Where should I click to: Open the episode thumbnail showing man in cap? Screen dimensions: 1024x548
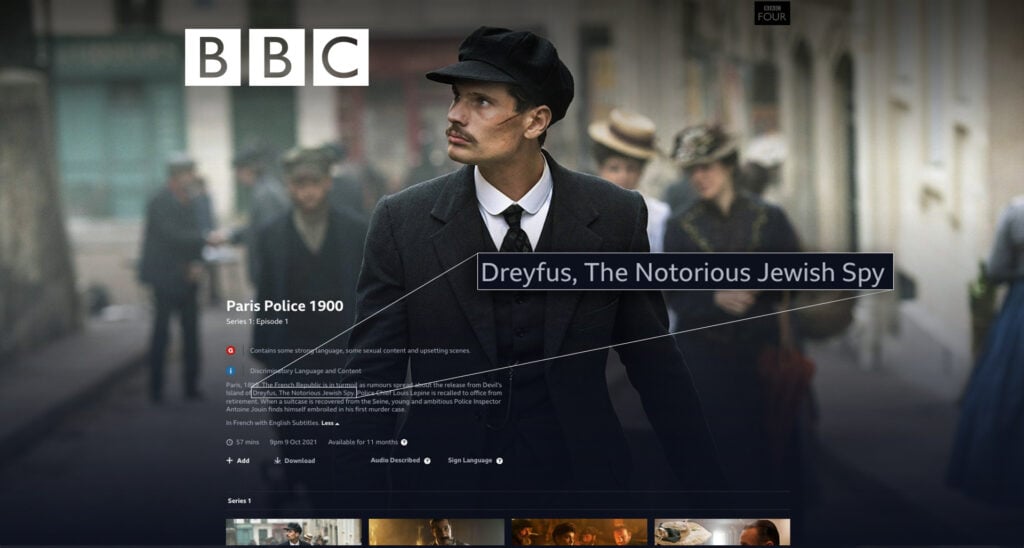pyautogui.click(x=293, y=532)
